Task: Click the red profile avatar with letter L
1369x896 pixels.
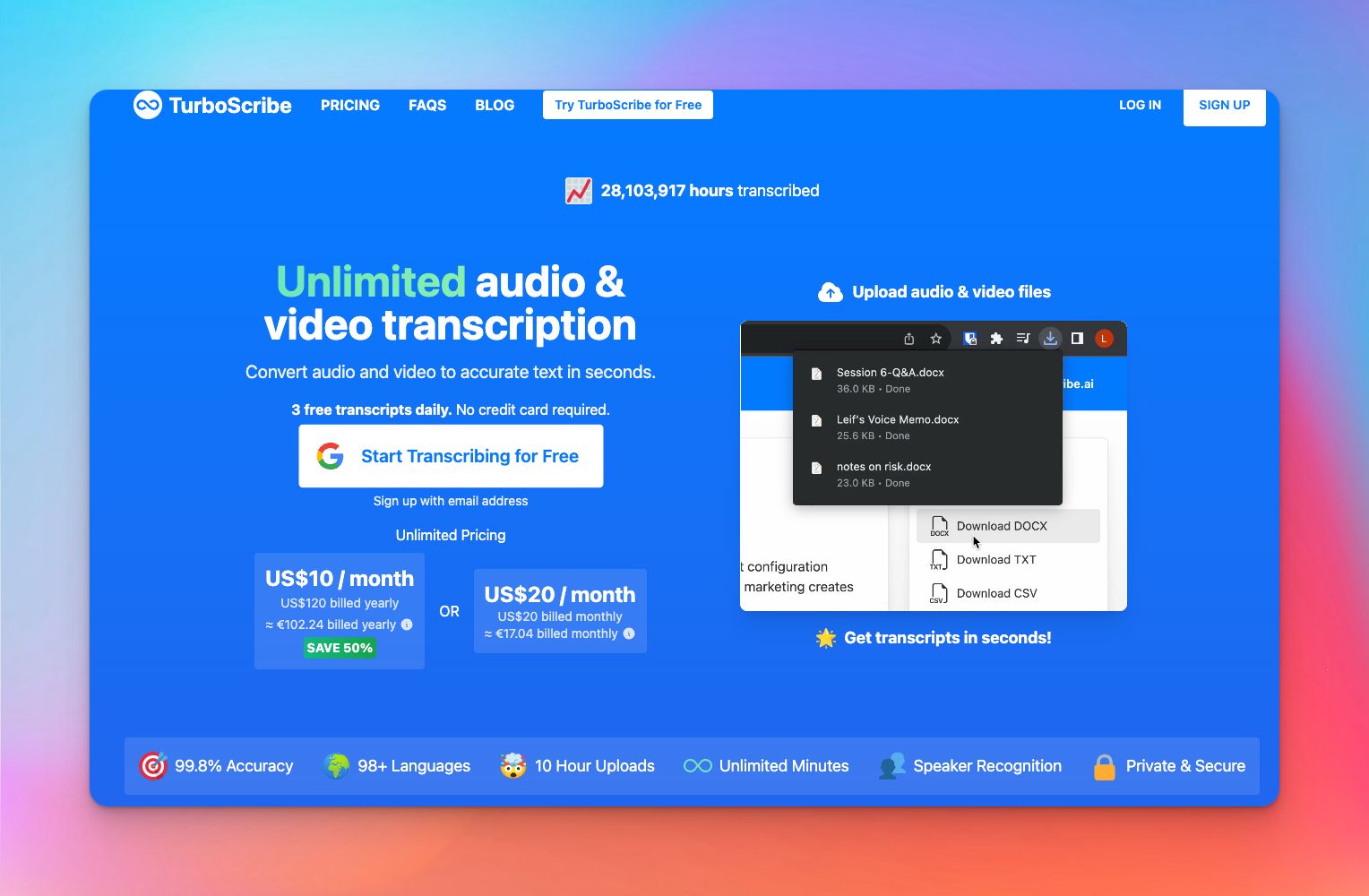Action: tap(1104, 338)
